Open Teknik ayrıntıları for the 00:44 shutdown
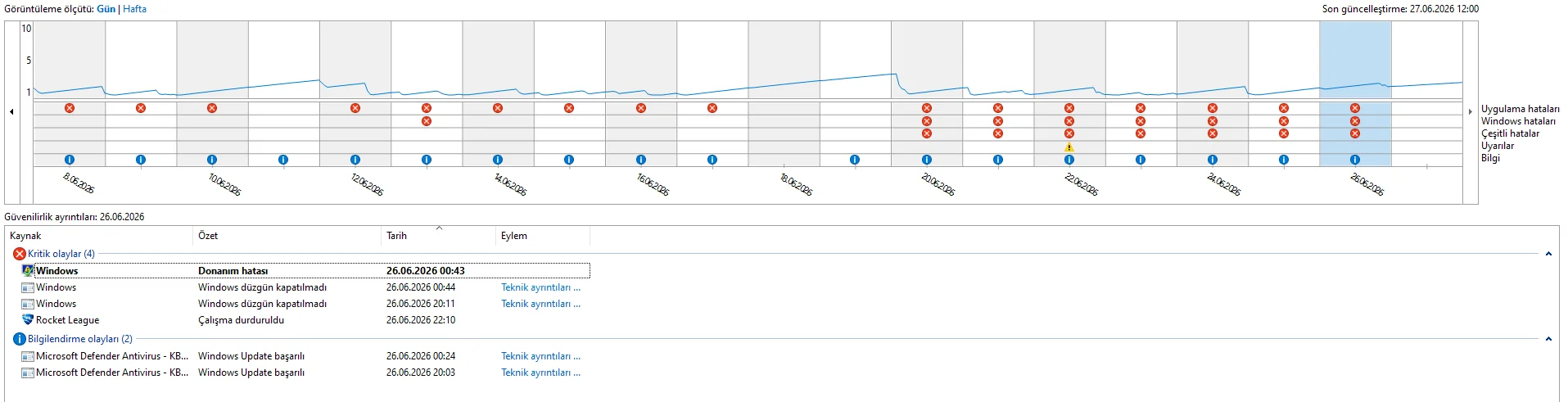 (540, 287)
